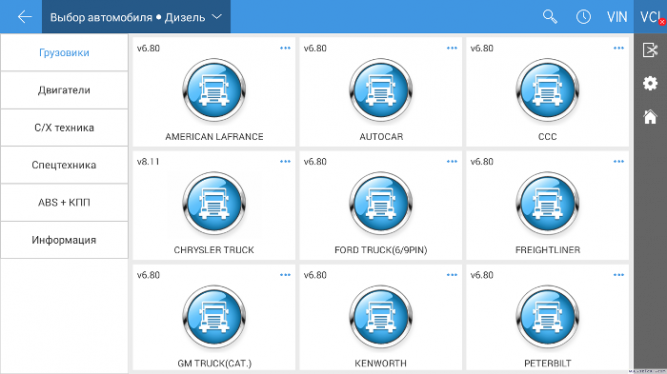Select the KENWORTH truck icon
The height and width of the screenshot is (374, 667).
point(381,317)
